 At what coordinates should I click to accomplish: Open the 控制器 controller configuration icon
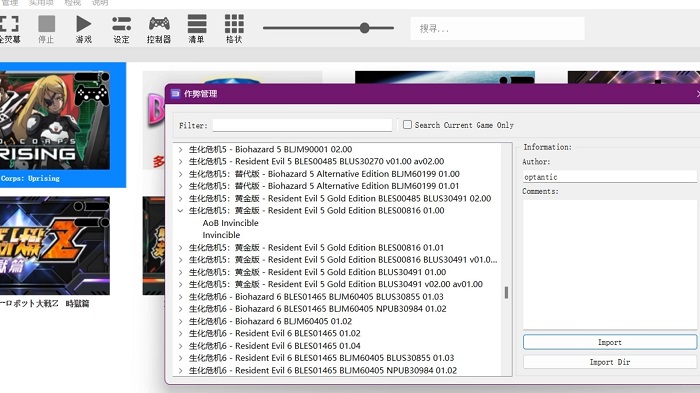click(159, 24)
